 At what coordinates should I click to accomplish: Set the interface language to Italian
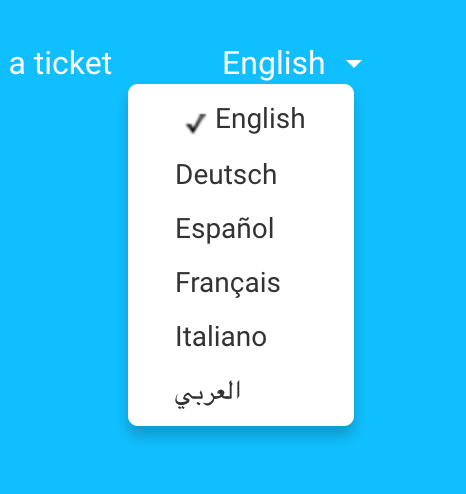pos(241,337)
